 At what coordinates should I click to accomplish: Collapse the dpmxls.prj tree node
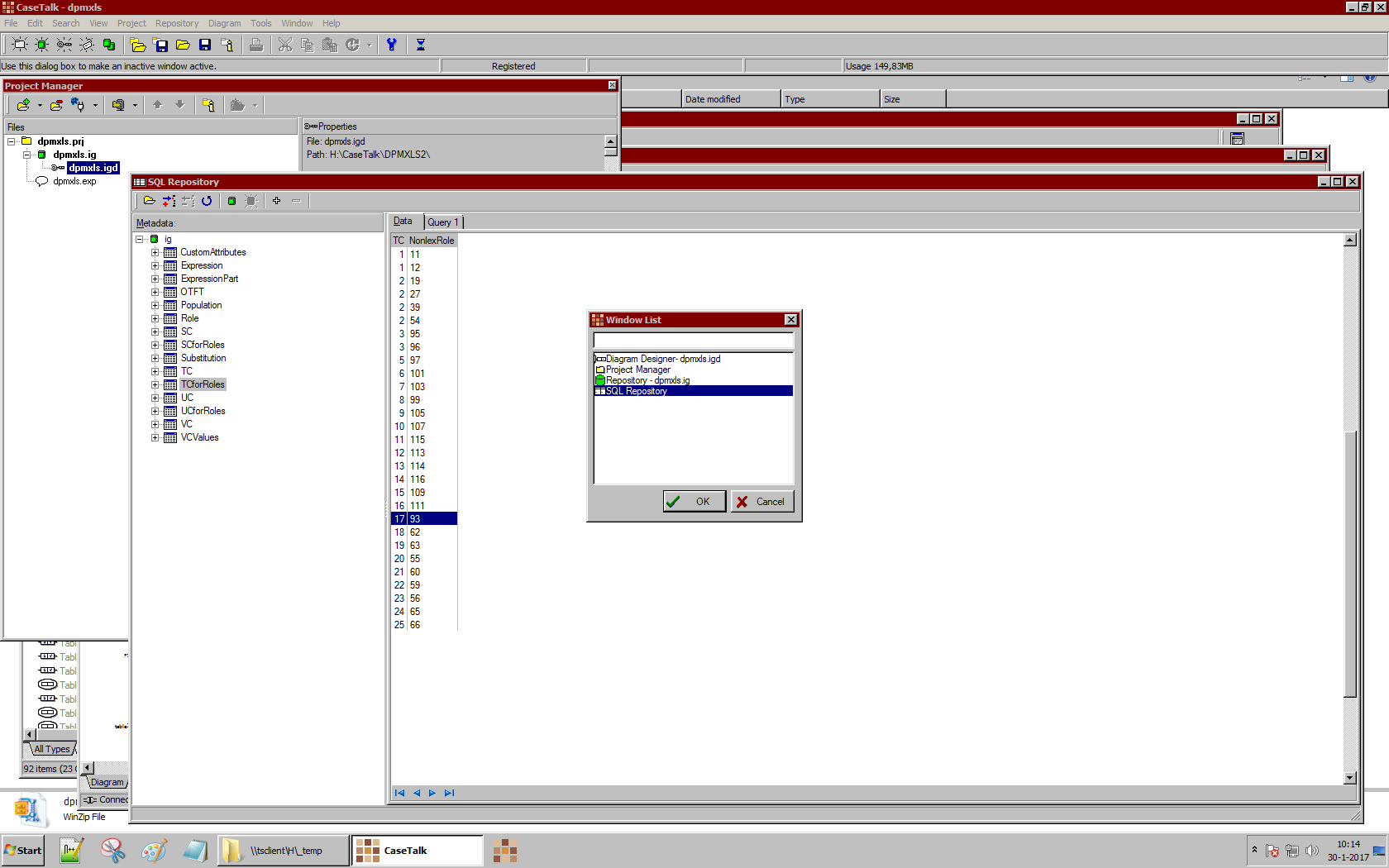coord(12,141)
